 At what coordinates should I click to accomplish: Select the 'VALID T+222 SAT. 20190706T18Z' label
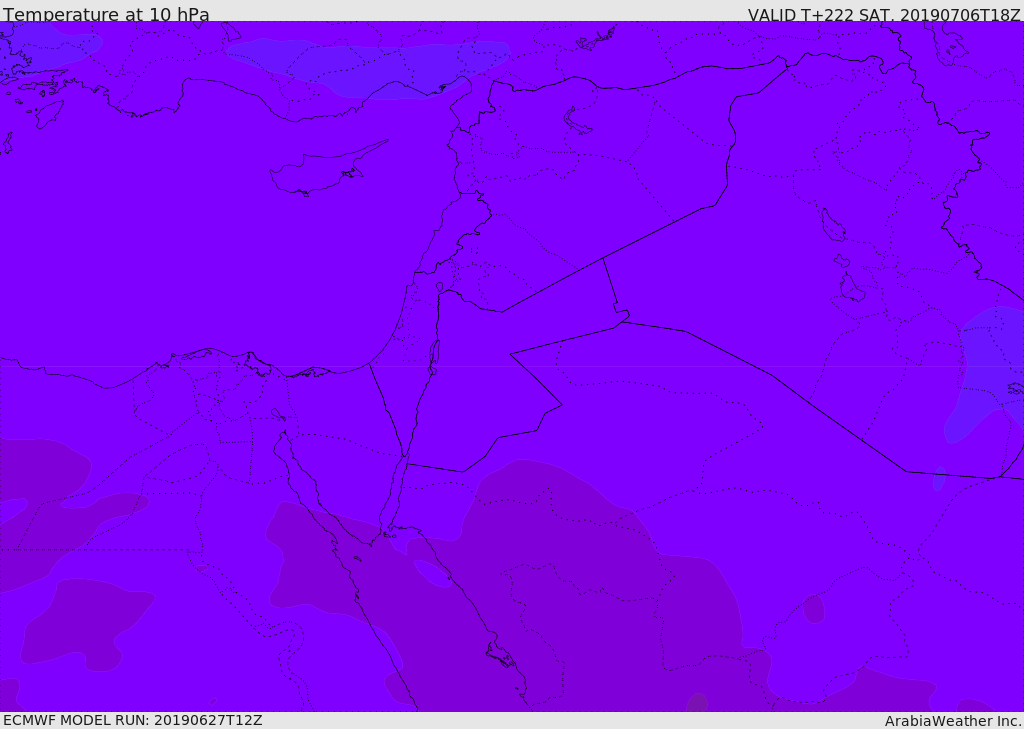pyautogui.click(x=884, y=15)
